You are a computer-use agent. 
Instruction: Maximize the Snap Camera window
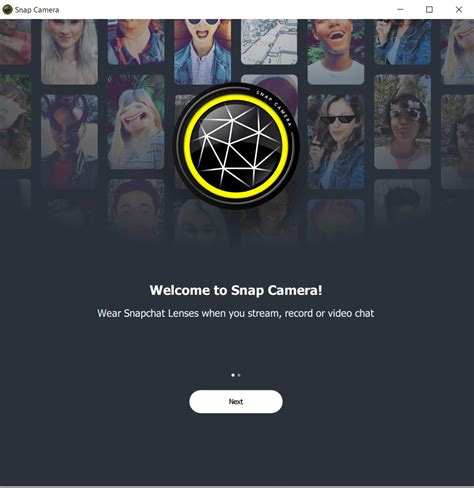[x=429, y=10]
